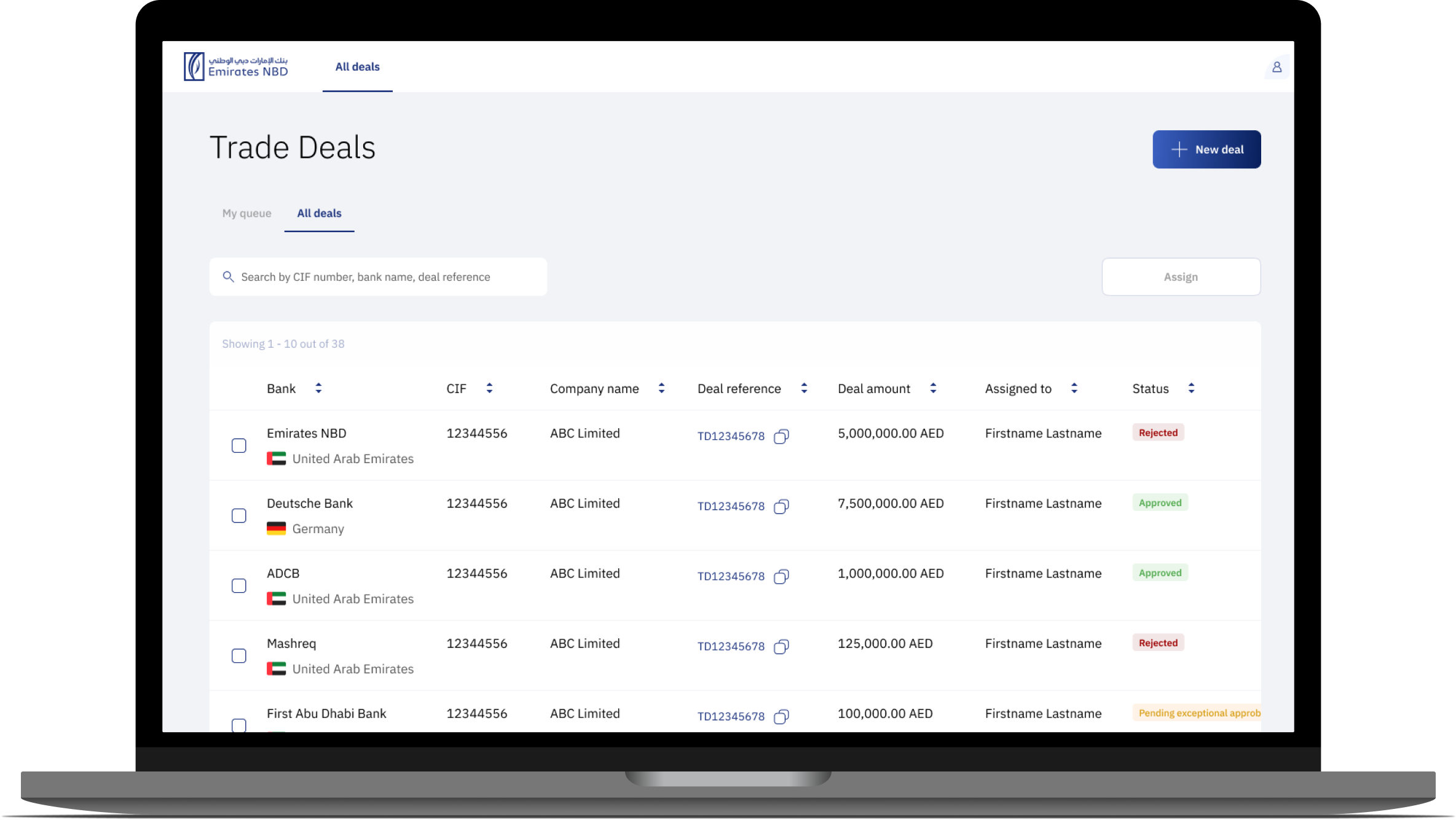This screenshot has width=1456, height=820.
Task: Create a New deal
Action: tap(1206, 149)
